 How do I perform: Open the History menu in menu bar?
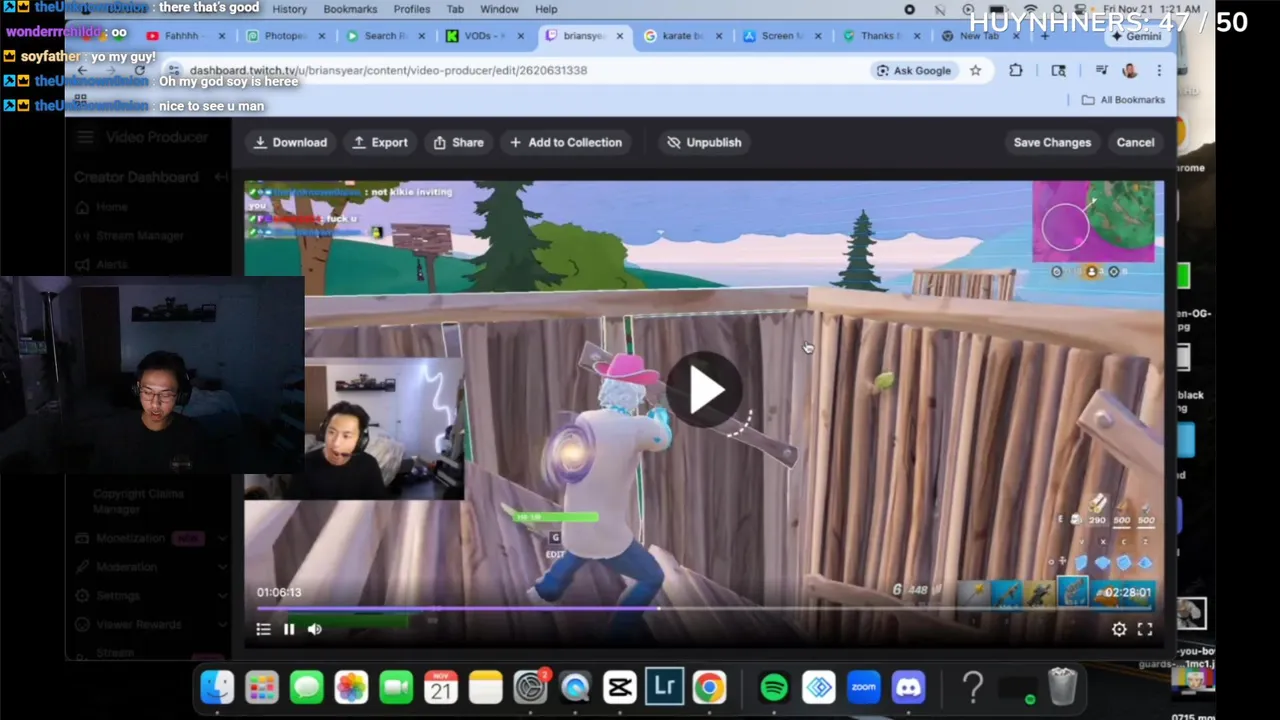(x=290, y=9)
